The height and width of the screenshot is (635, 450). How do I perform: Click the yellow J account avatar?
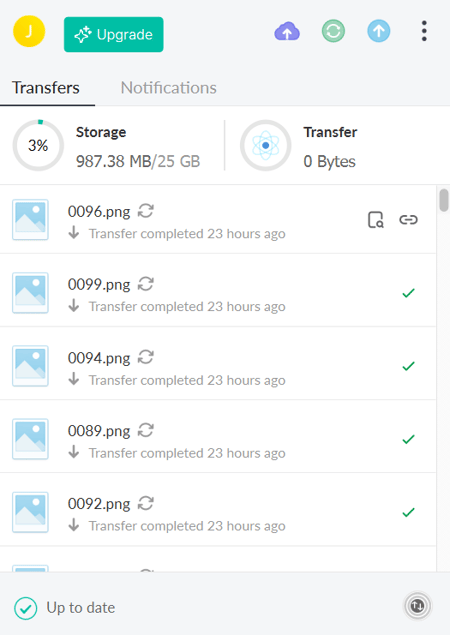pos(29,32)
